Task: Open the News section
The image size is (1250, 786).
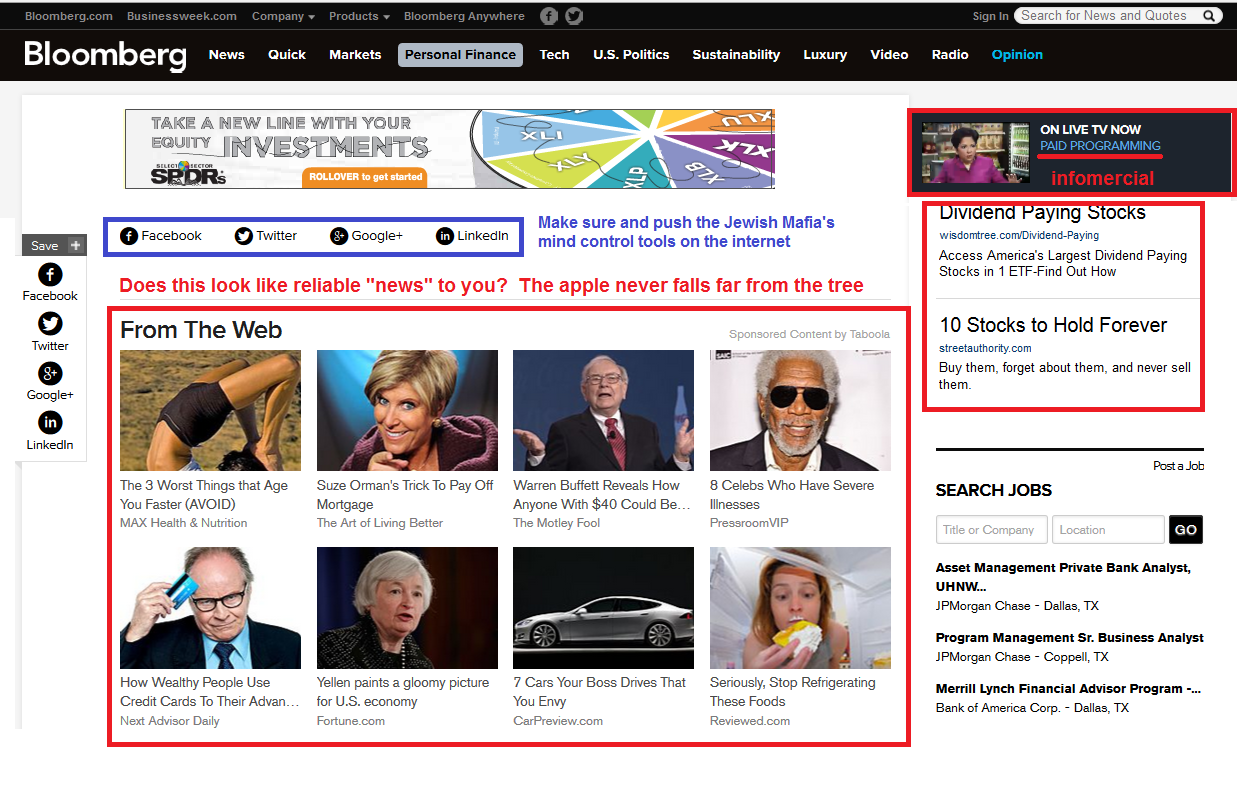Action: click(227, 55)
